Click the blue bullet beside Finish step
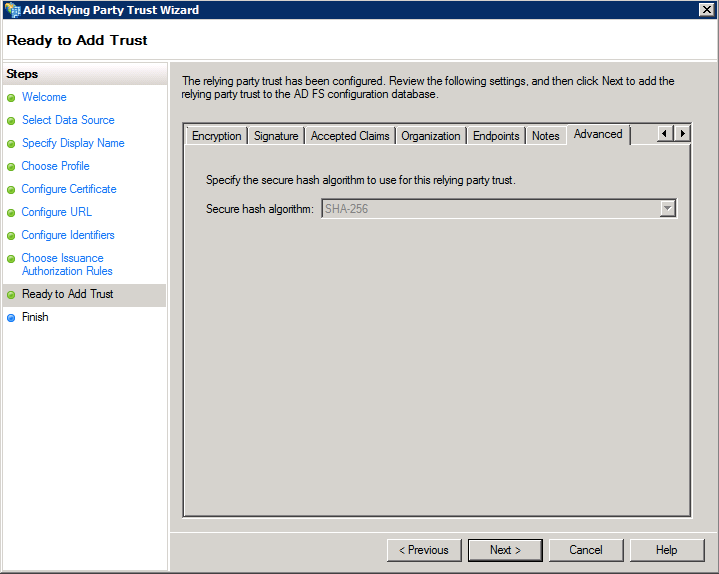The width and height of the screenshot is (719, 574). tap(11, 318)
